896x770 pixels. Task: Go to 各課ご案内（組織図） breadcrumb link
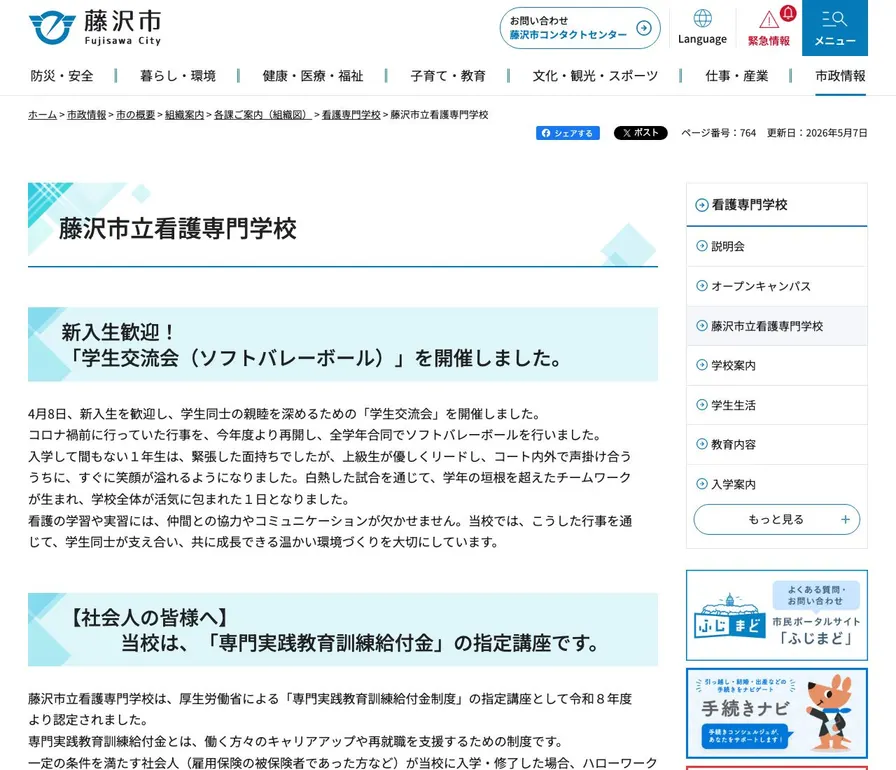coord(263,115)
